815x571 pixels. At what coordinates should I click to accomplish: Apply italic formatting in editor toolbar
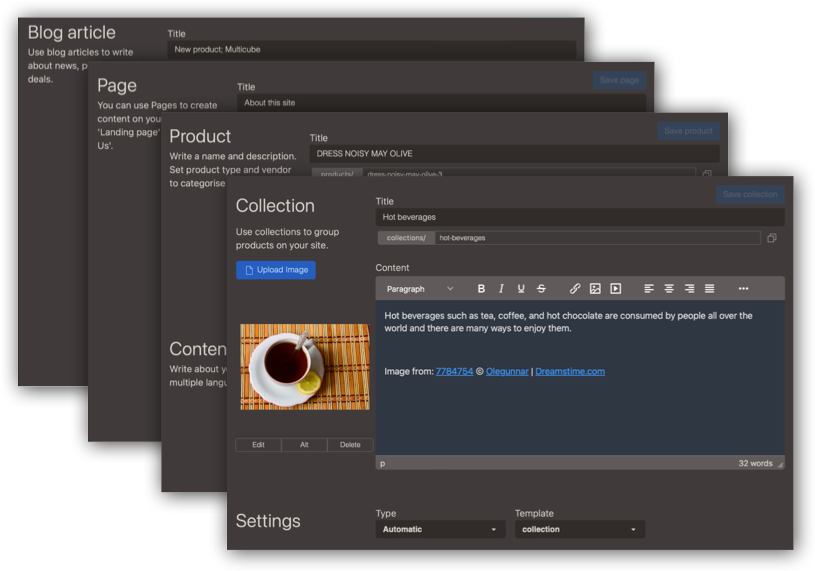click(x=501, y=289)
